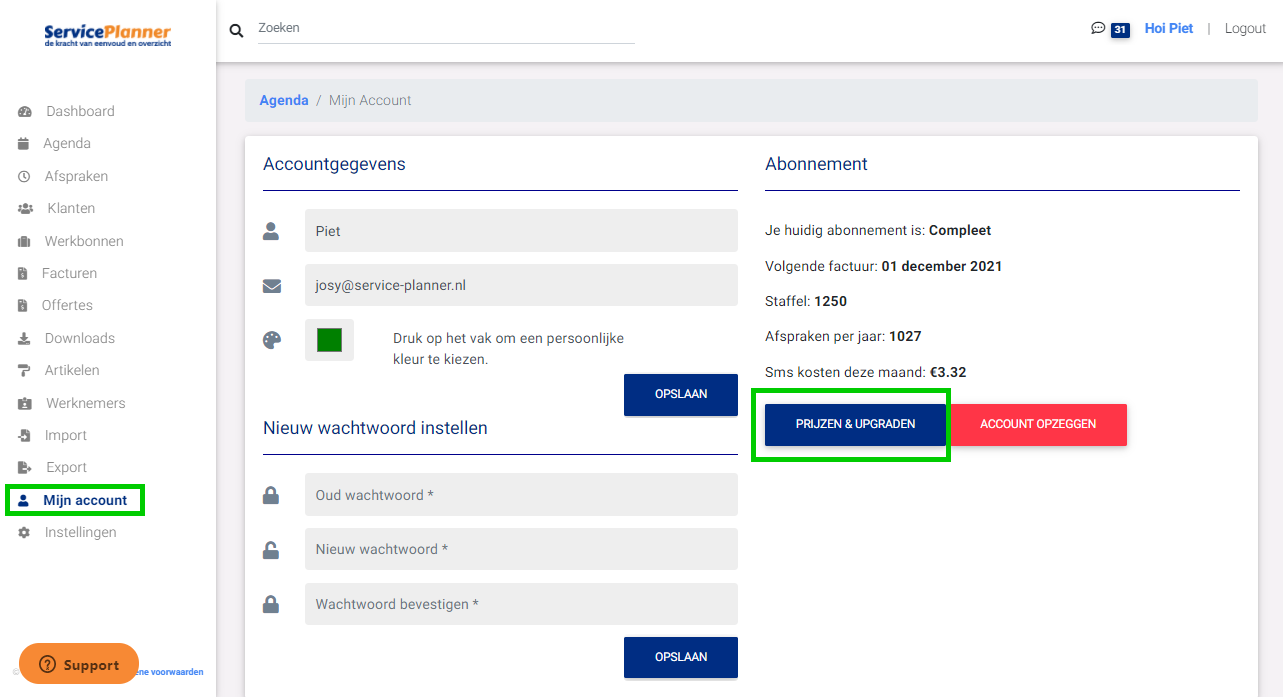The image size is (1283, 697).
Task: Click the padlock icon beside Wachtwoord bevestigen
Action: coord(271,604)
